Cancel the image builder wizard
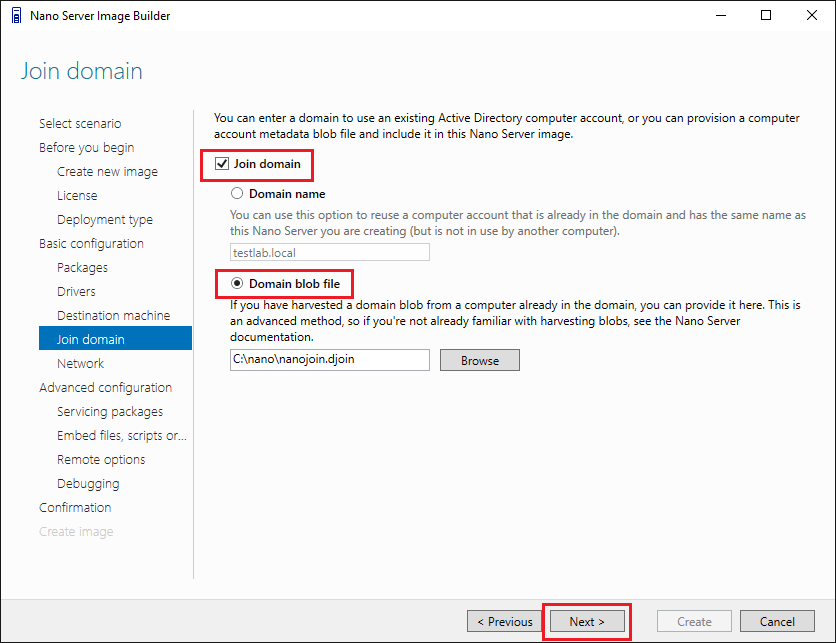This screenshot has height=643, width=836. coord(777,621)
